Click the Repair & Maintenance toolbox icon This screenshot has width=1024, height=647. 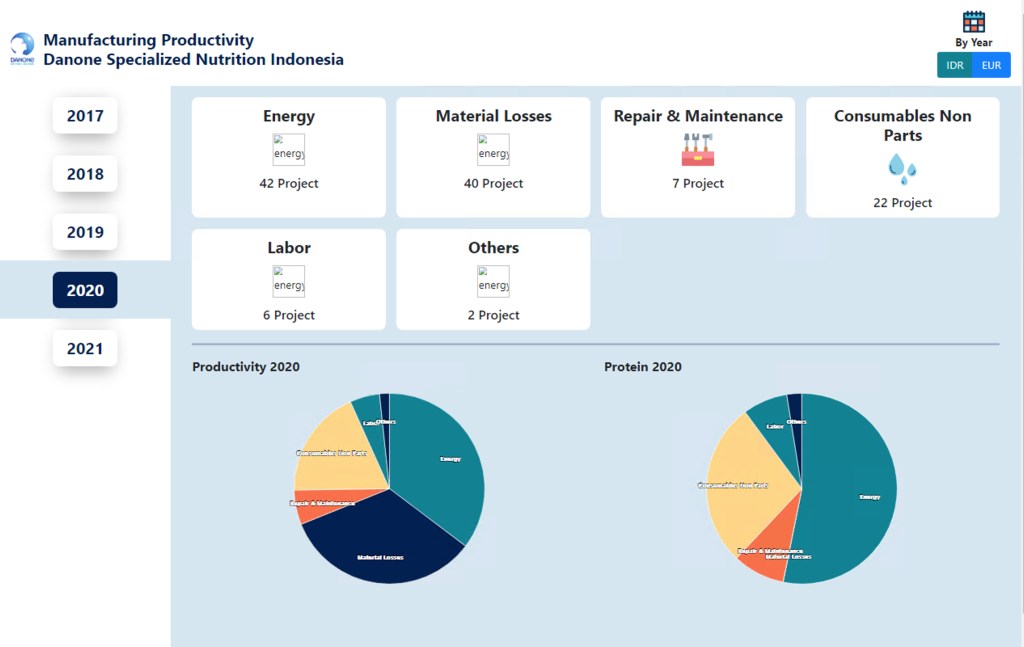tap(697, 150)
